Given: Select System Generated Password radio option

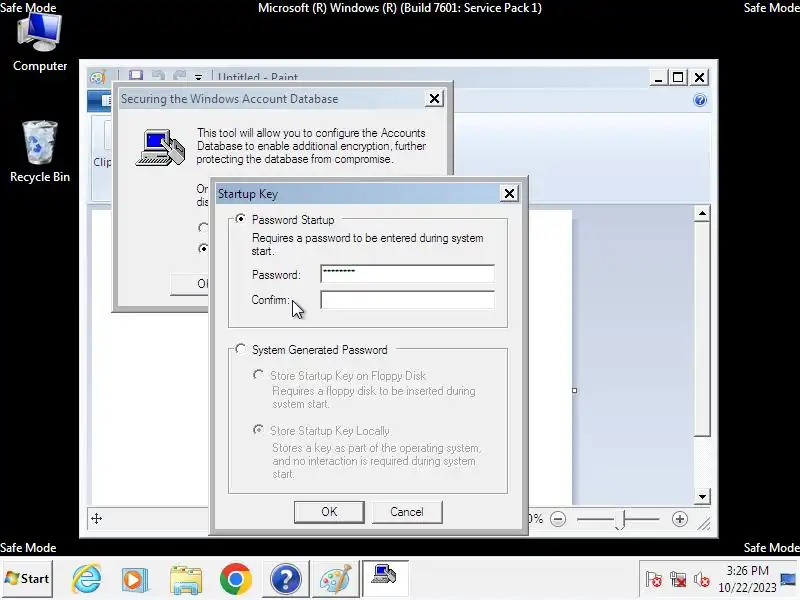Looking at the screenshot, I should pos(240,349).
